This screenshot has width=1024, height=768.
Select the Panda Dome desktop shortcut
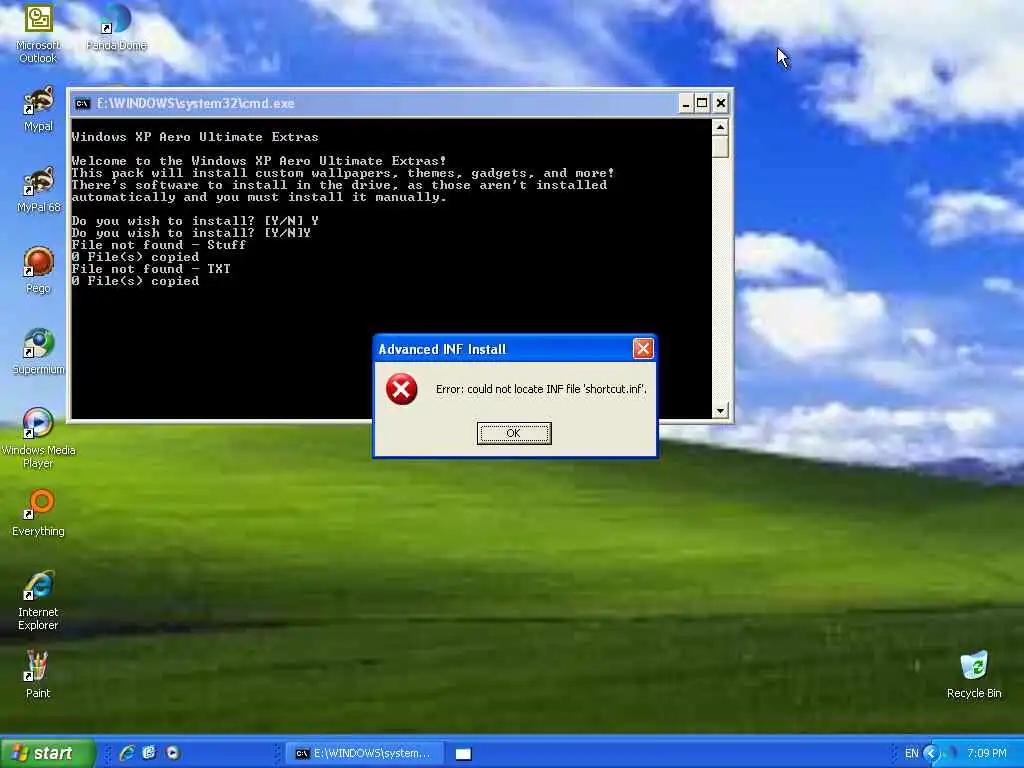[x=116, y=28]
